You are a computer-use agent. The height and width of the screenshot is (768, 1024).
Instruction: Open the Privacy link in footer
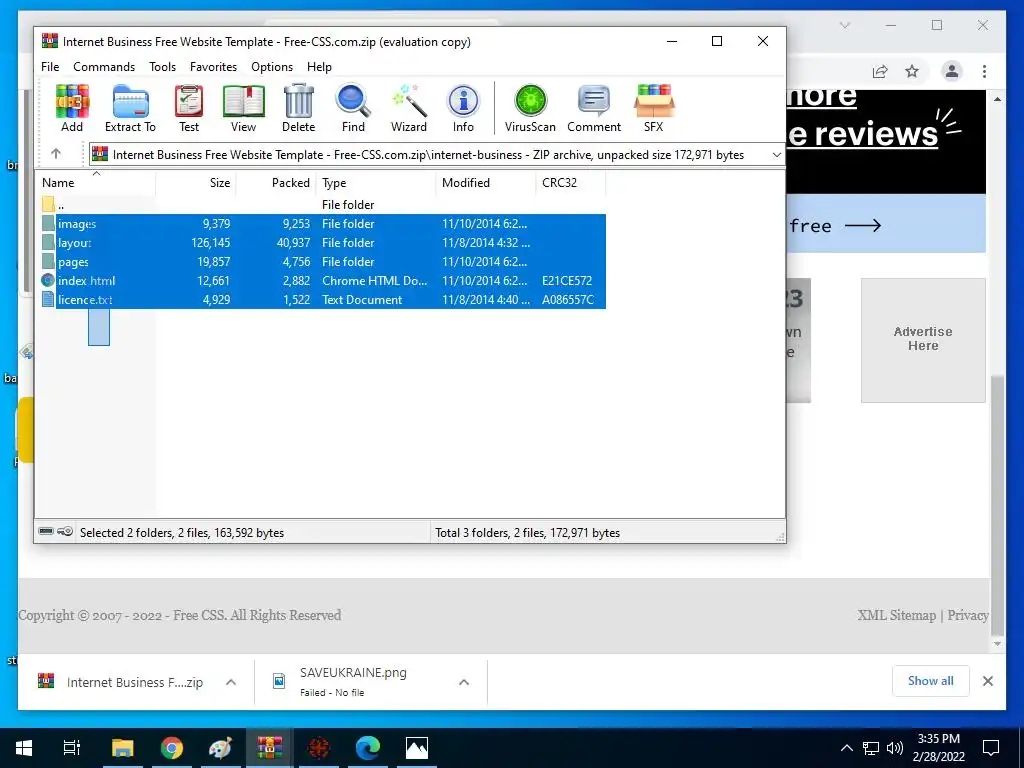click(x=968, y=615)
